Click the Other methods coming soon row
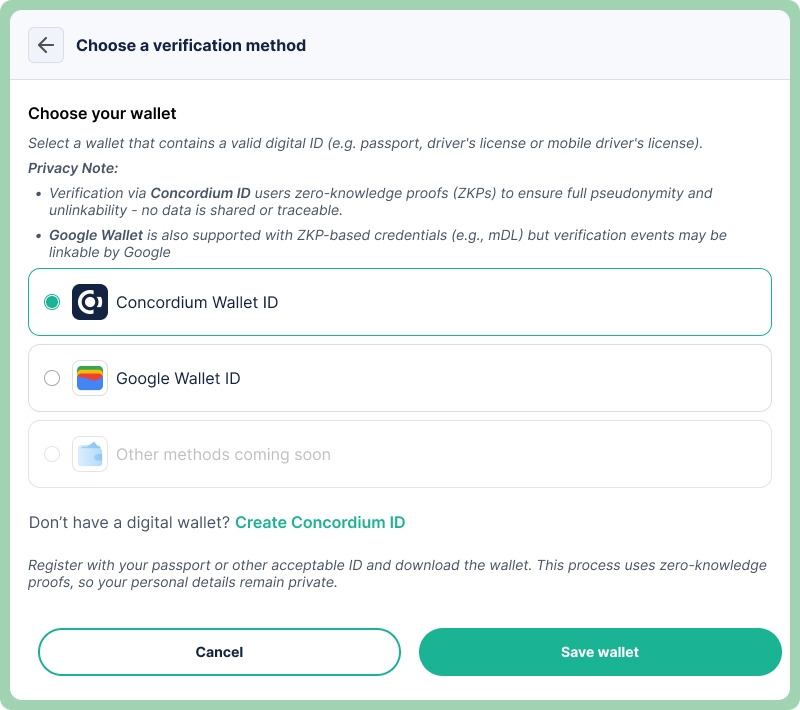 click(400, 454)
